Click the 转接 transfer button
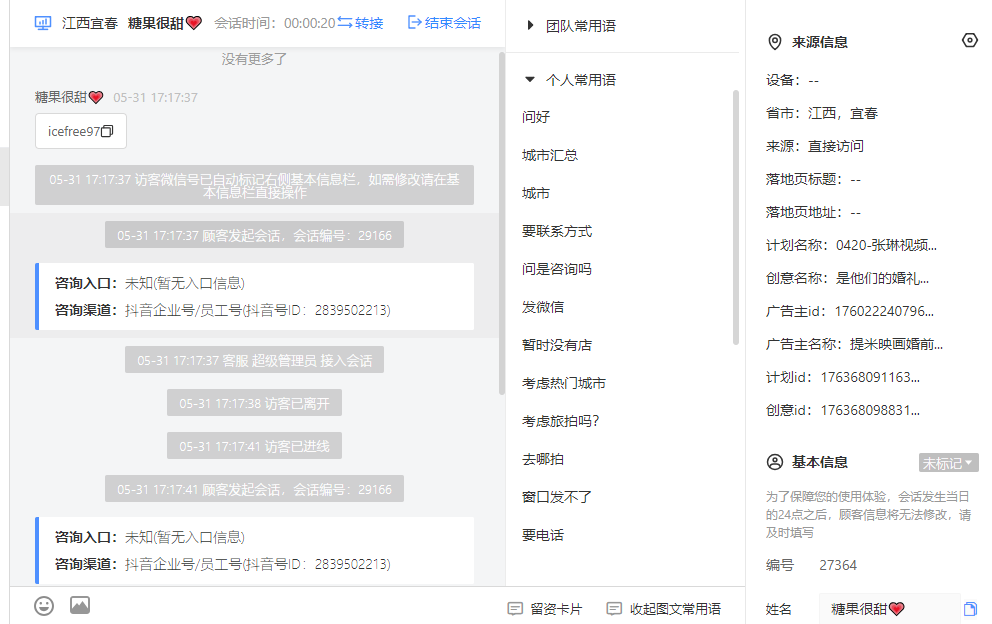 pyautogui.click(x=361, y=23)
